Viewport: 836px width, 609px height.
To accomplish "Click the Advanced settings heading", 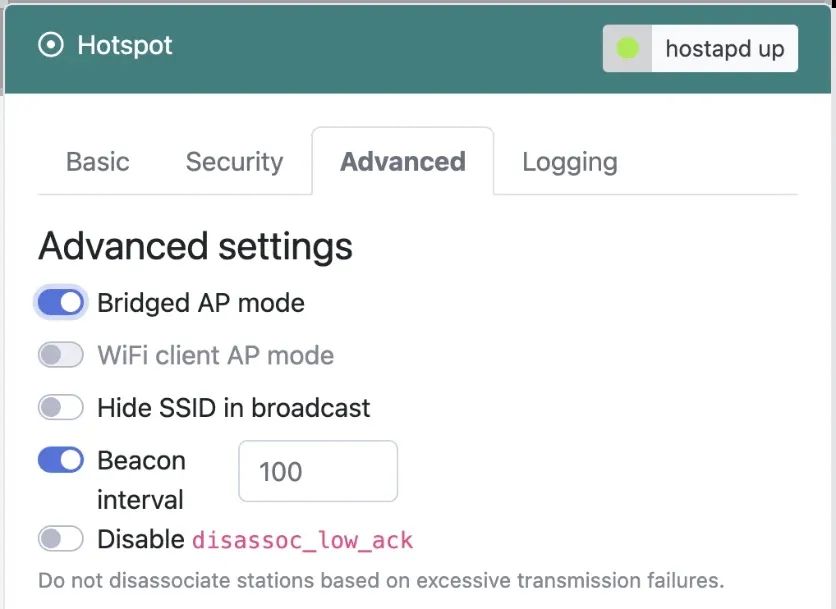I will point(195,246).
